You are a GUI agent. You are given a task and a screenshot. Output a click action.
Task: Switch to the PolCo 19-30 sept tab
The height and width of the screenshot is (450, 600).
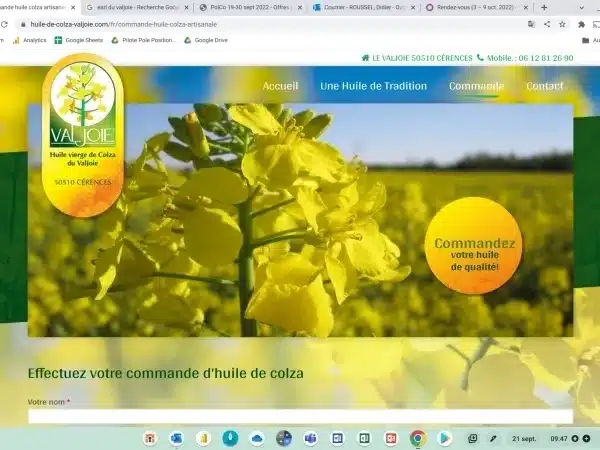[x=250, y=7]
